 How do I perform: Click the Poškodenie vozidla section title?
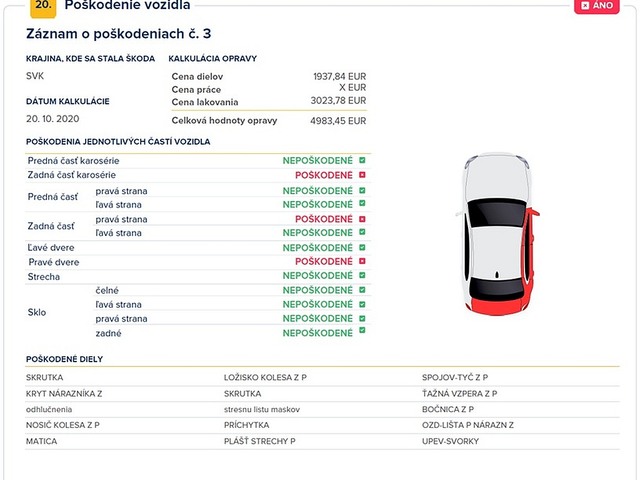[x=127, y=5]
